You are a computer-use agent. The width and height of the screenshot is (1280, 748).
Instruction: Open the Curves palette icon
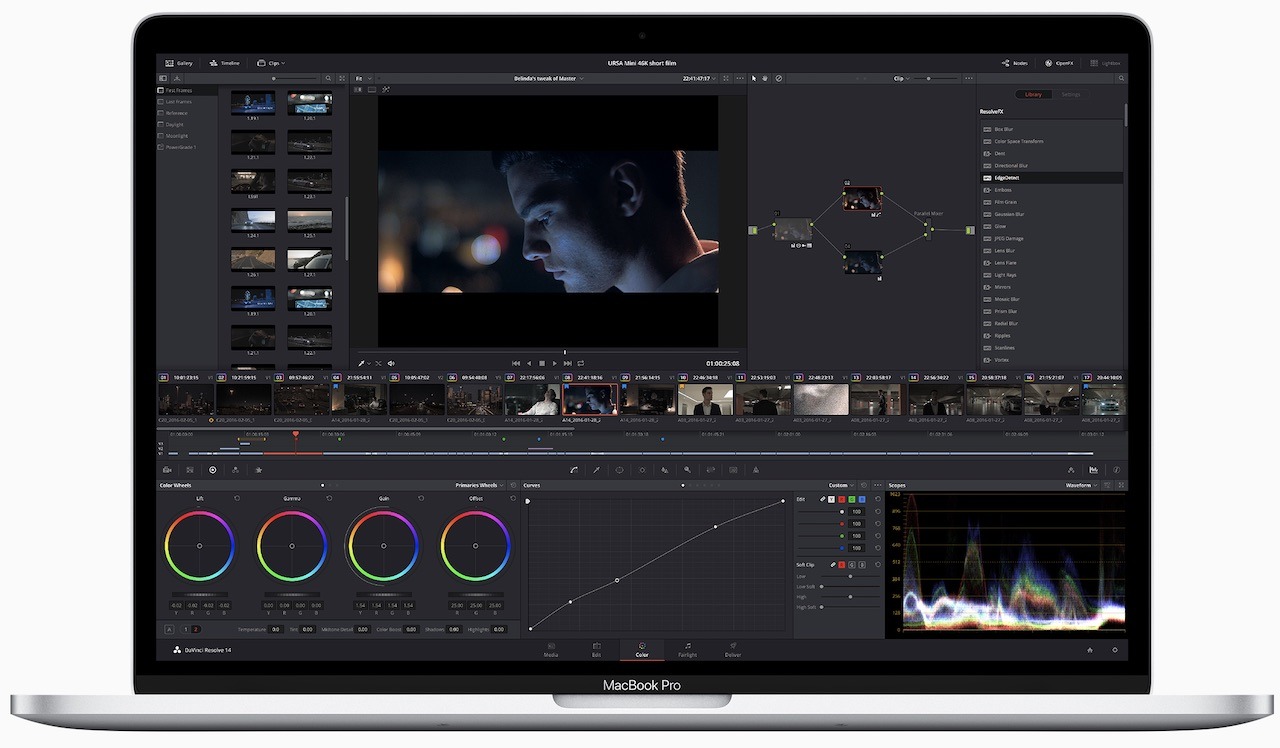pyautogui.click(x=574, y=469)
